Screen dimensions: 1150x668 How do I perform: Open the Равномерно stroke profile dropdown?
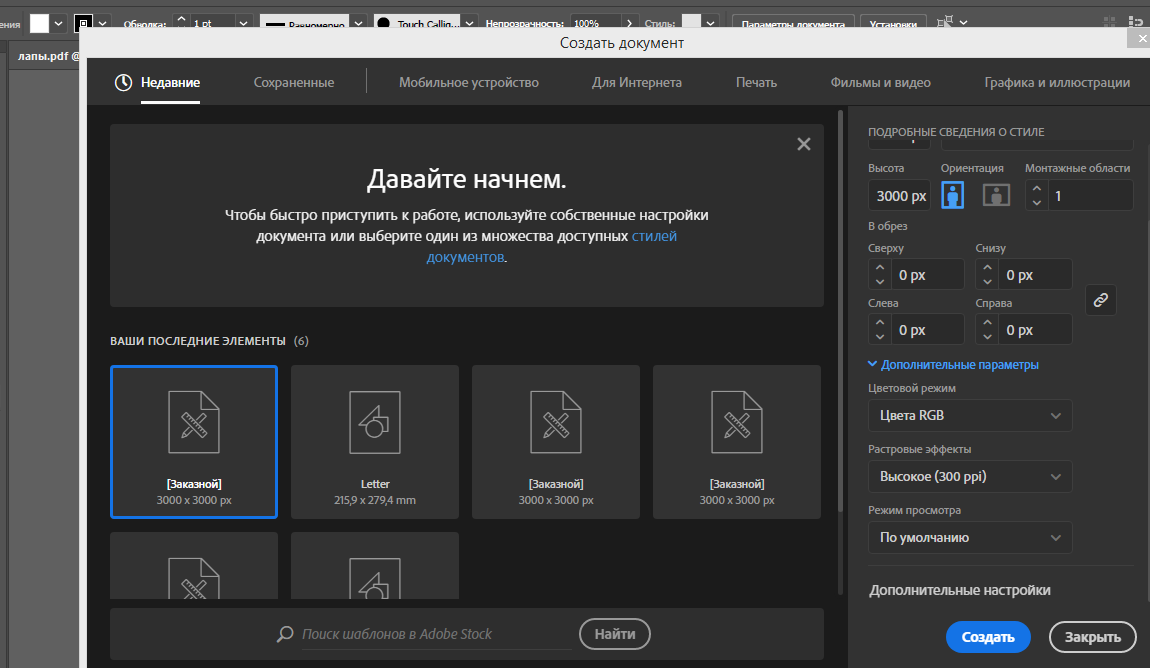(x=358, y=23)
